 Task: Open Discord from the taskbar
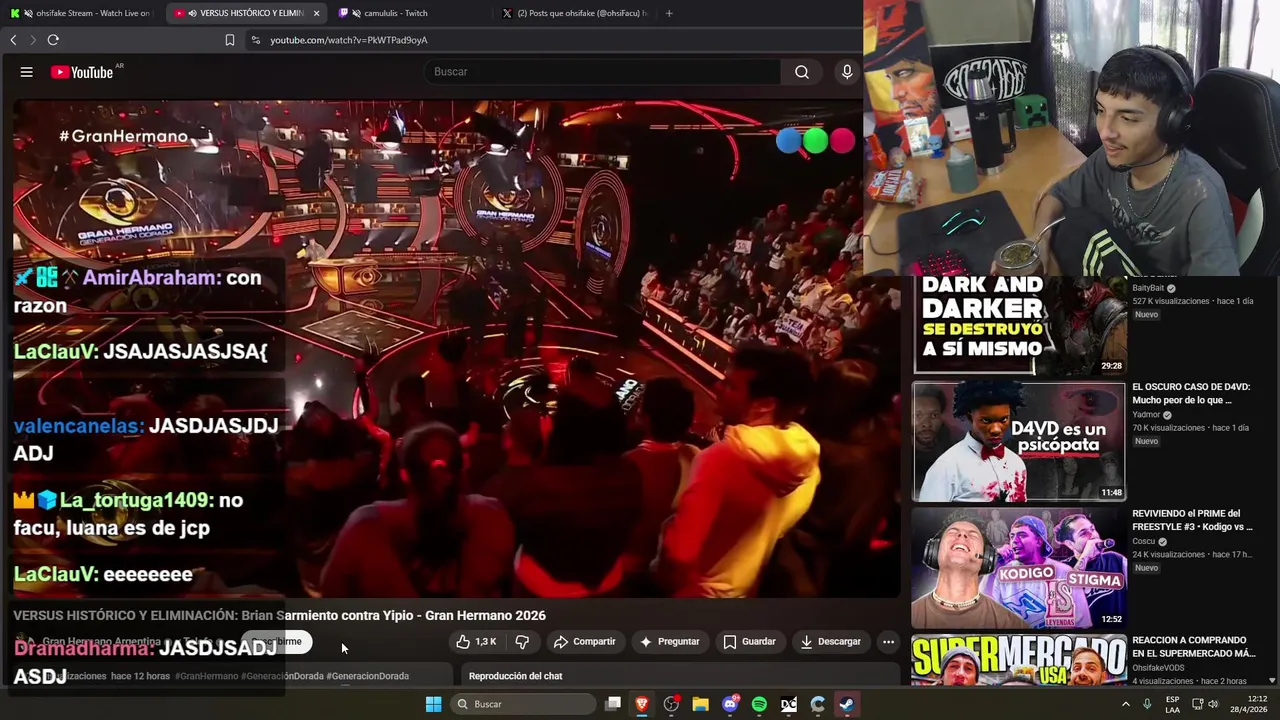(730, 704)
